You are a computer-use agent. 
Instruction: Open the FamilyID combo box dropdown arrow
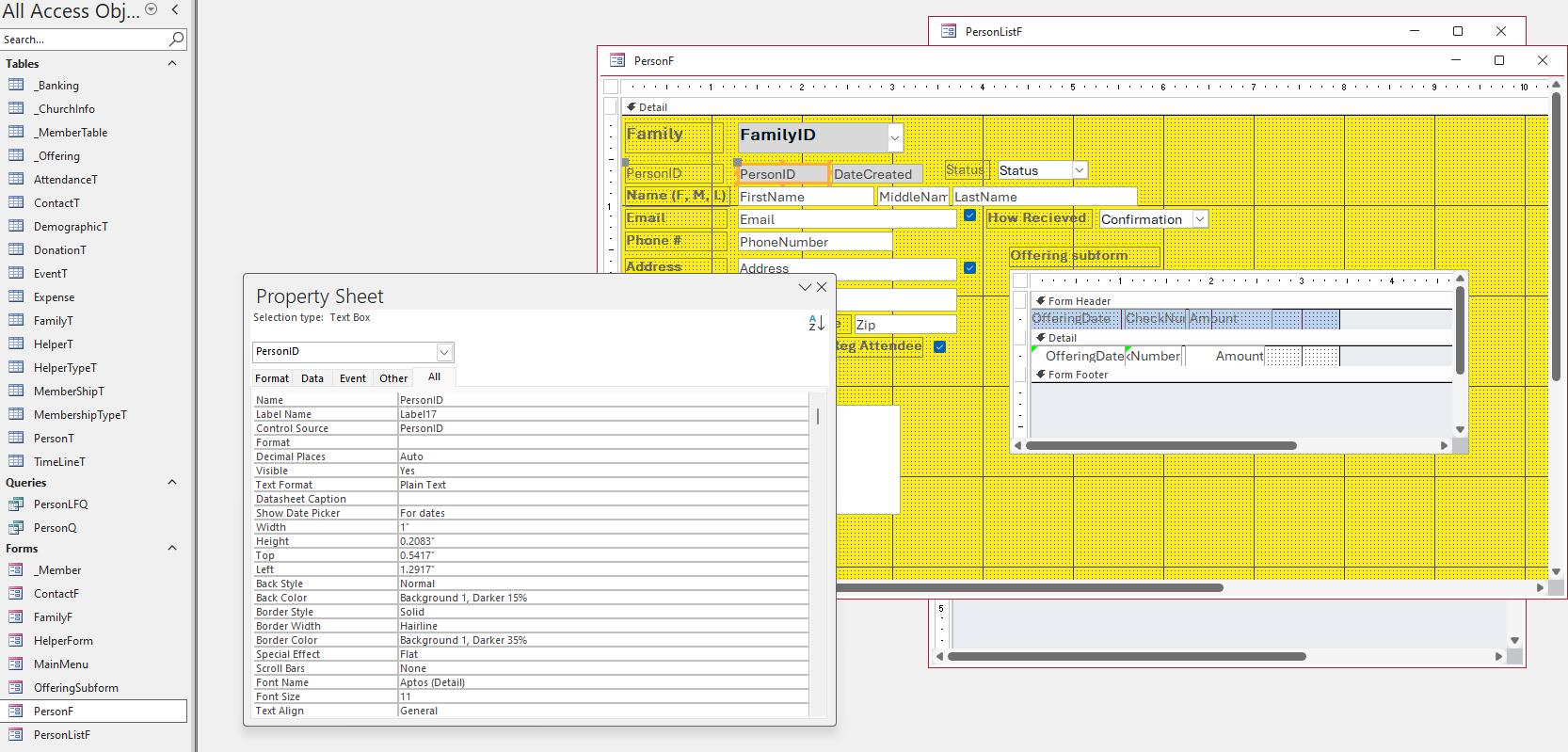pyautogui.click(x=895, y=137)
